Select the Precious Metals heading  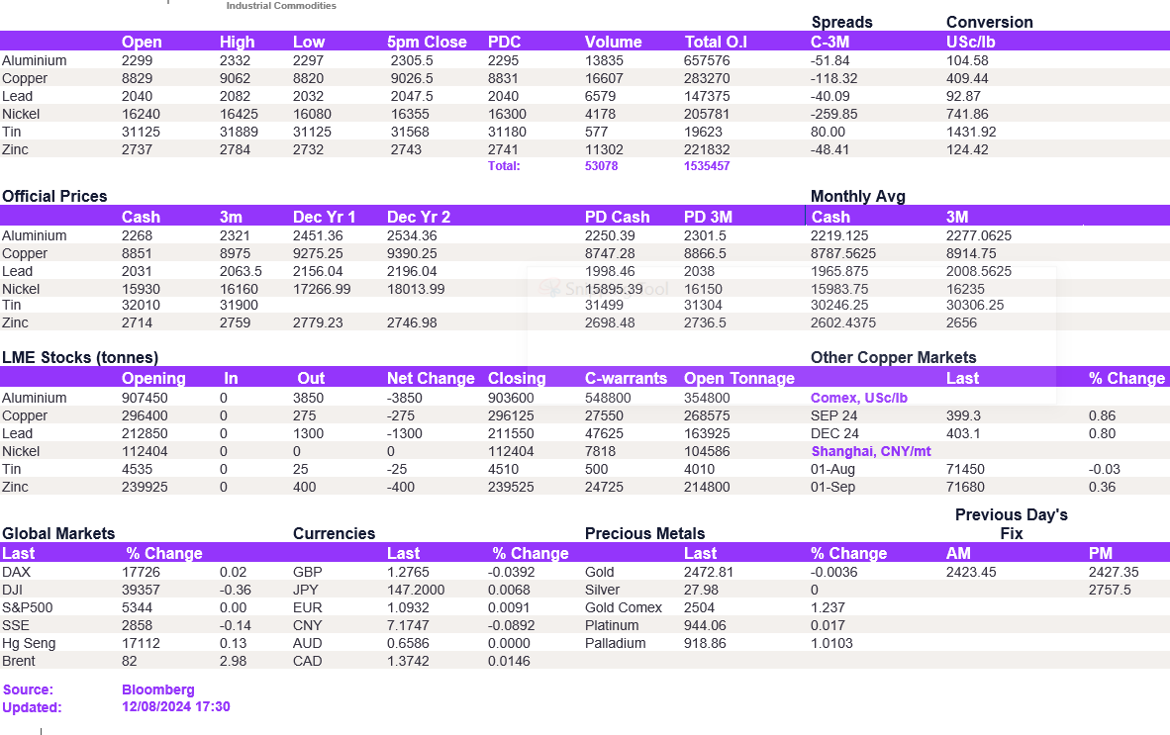[645, 534]
